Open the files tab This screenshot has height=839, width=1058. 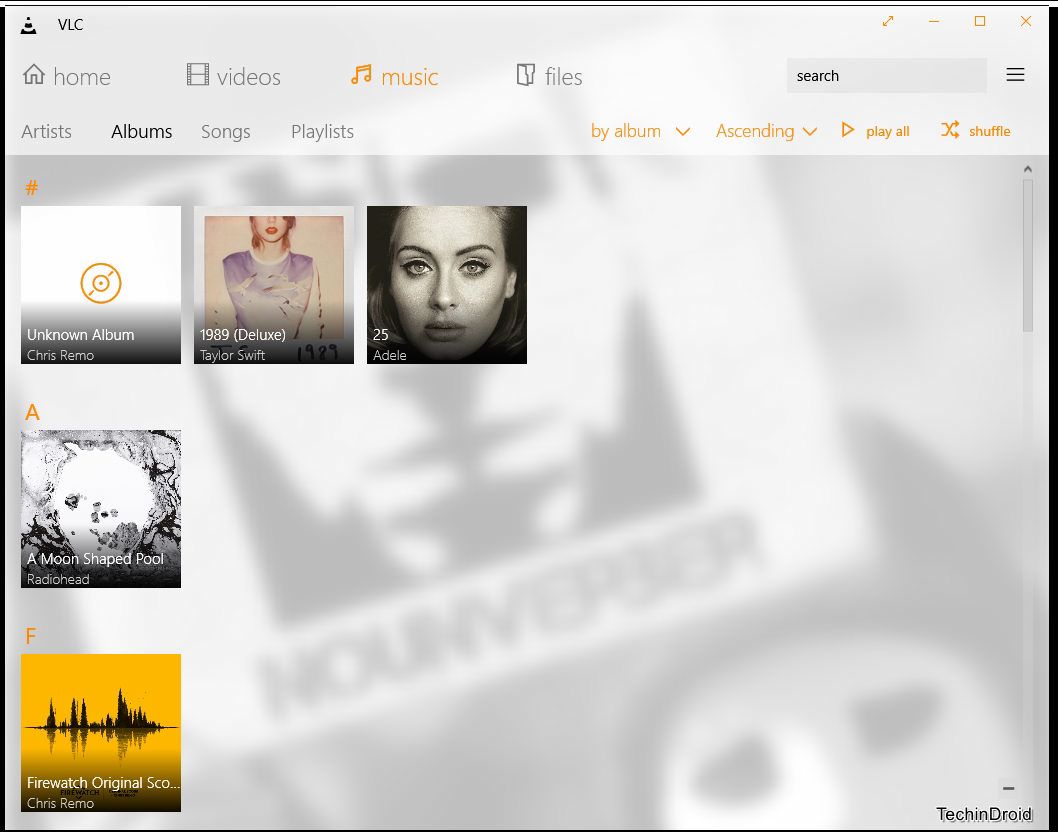coord(549,76)
